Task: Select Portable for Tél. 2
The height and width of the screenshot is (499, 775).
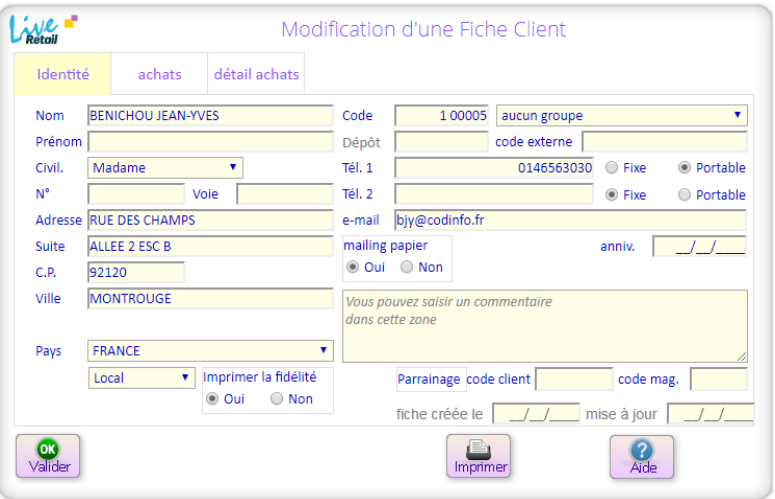Action: point(685,195)
